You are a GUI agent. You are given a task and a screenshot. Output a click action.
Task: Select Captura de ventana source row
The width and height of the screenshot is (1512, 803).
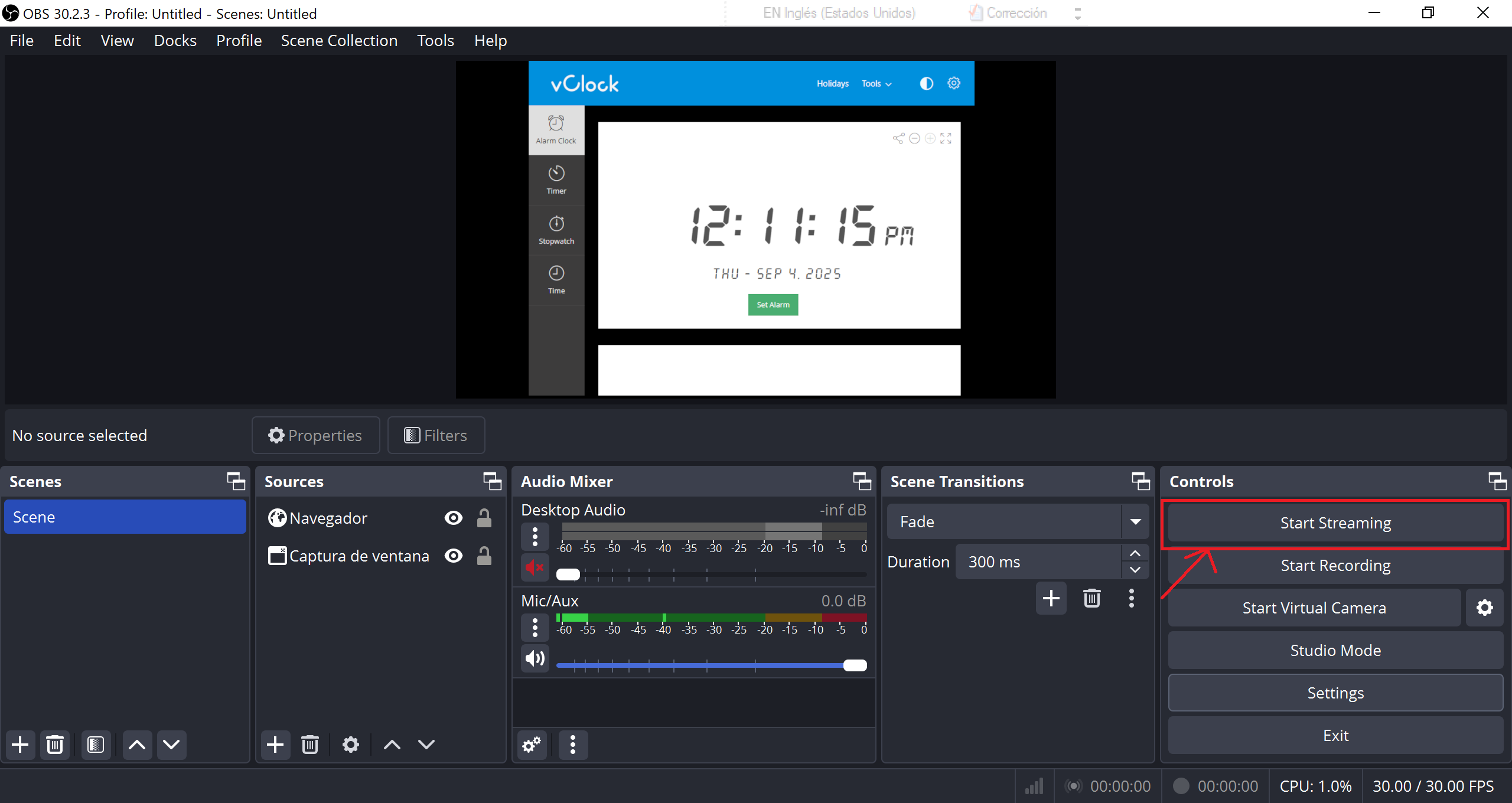pos(380,556)
